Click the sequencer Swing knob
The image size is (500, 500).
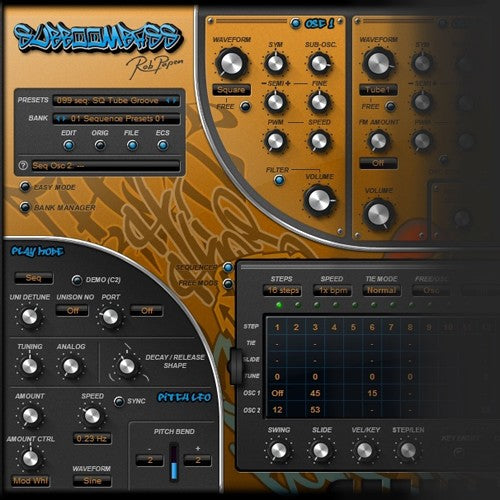[x=278, y=450]
